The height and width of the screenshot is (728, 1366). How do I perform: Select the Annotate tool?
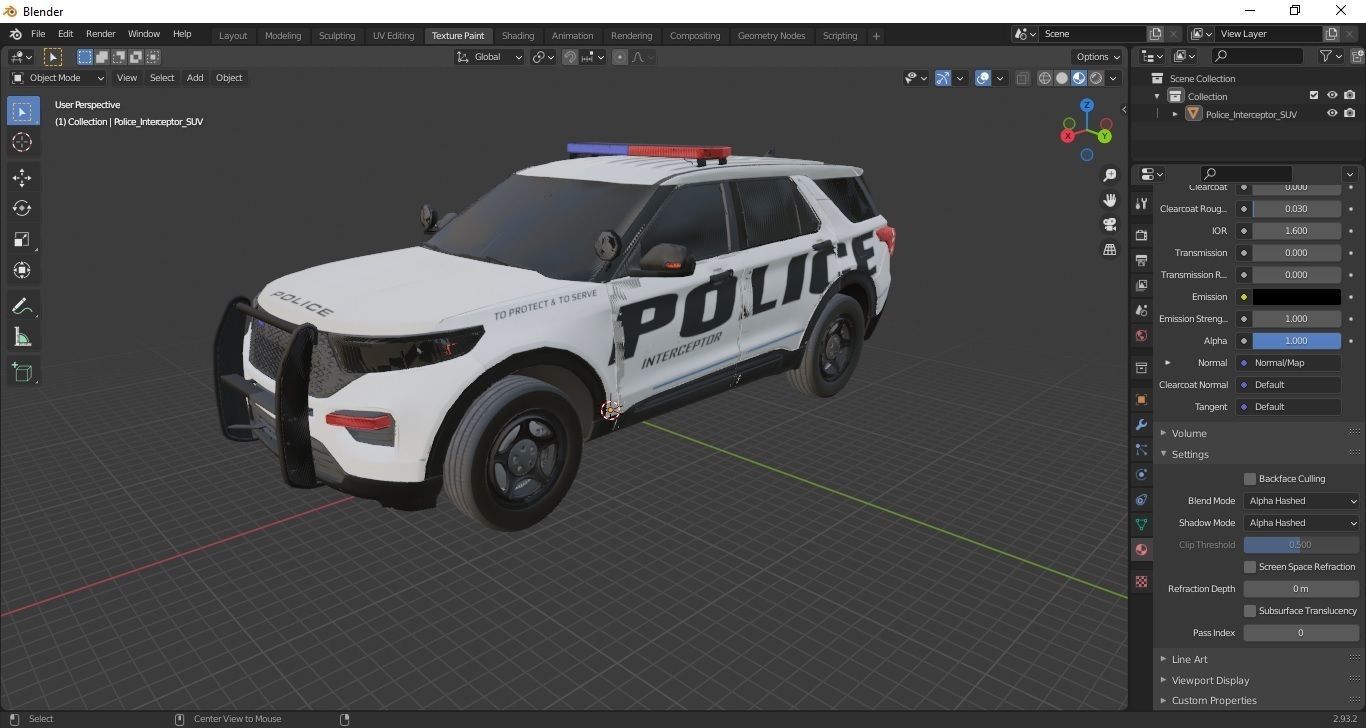[x=22, y=306]
